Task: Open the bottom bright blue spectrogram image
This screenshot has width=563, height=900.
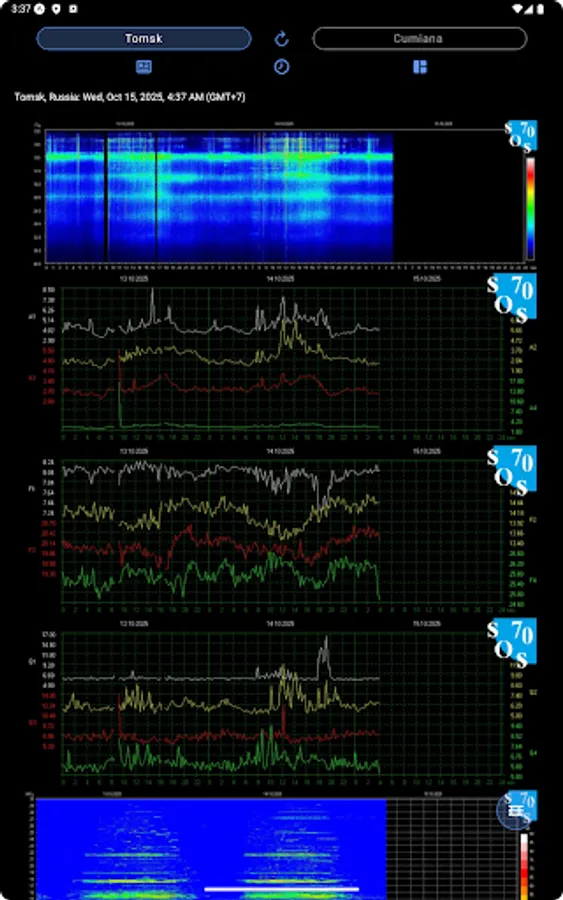Action: pos(281,845)
